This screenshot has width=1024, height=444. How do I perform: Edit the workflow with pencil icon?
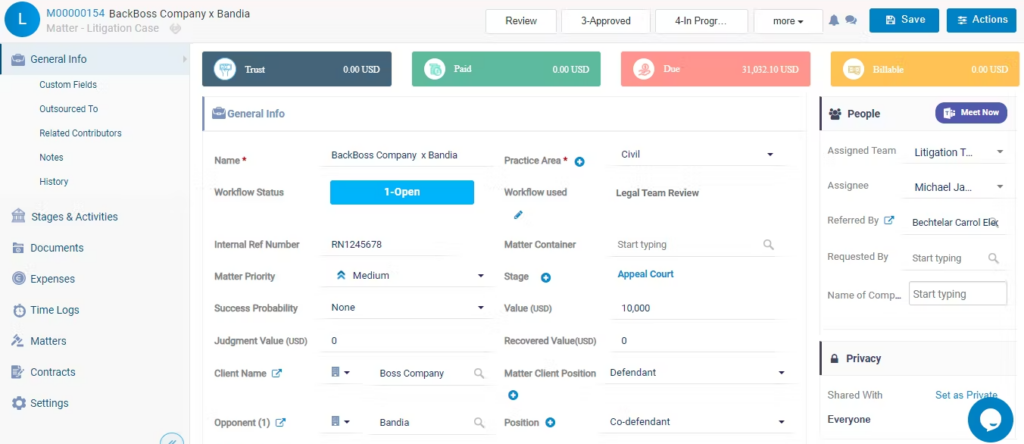518,215
